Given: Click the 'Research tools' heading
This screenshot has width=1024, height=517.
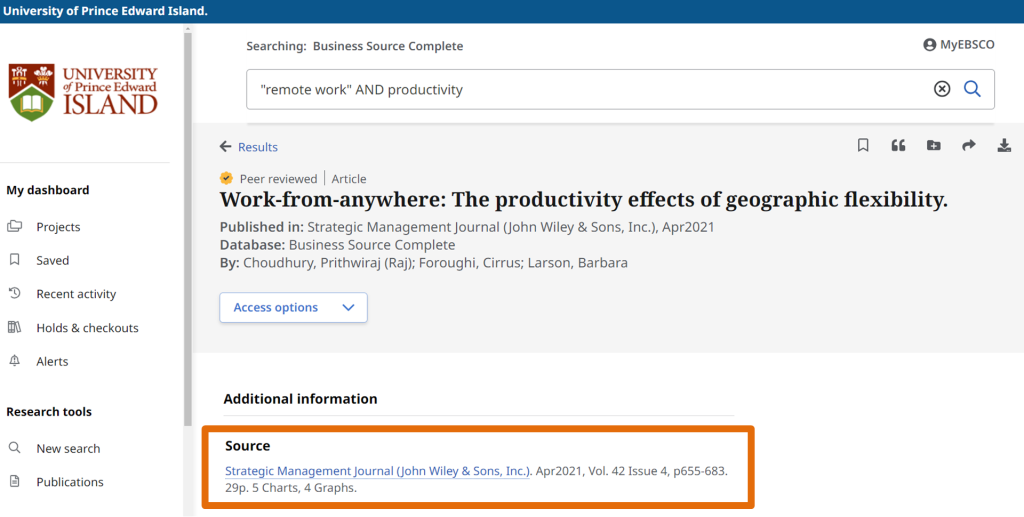Looking at the screenshot, I should (x=49, y=412).
